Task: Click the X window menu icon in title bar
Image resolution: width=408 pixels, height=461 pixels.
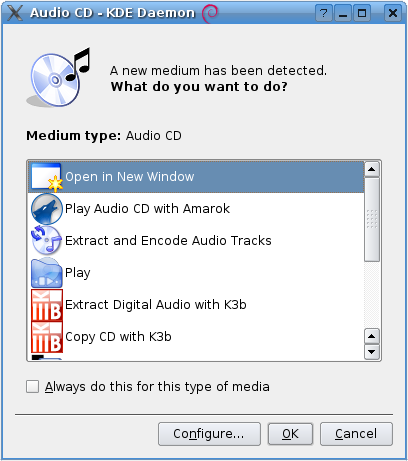Action: click(x=15, y=13)
